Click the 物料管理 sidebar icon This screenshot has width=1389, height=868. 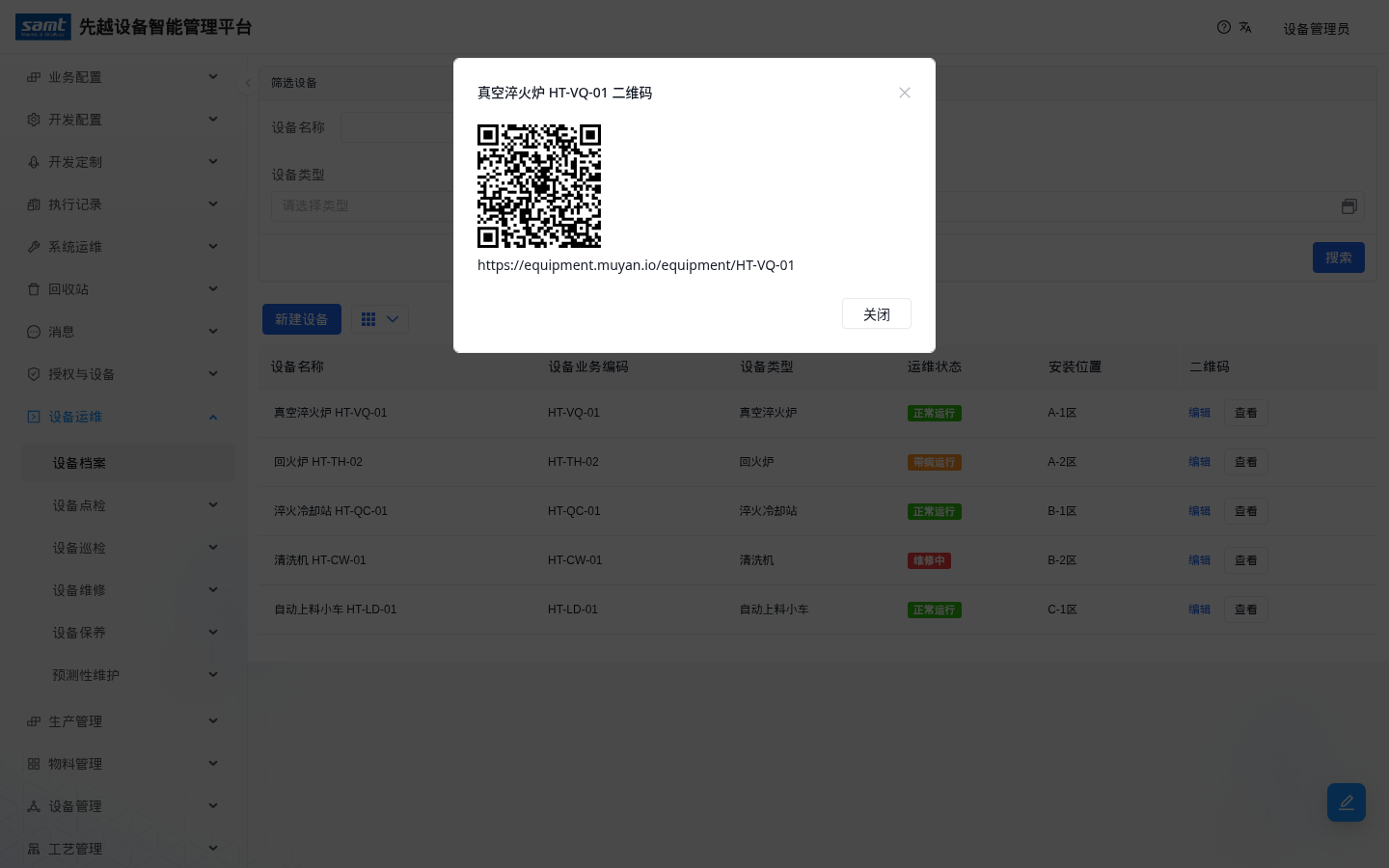click(x=34, y=764)
